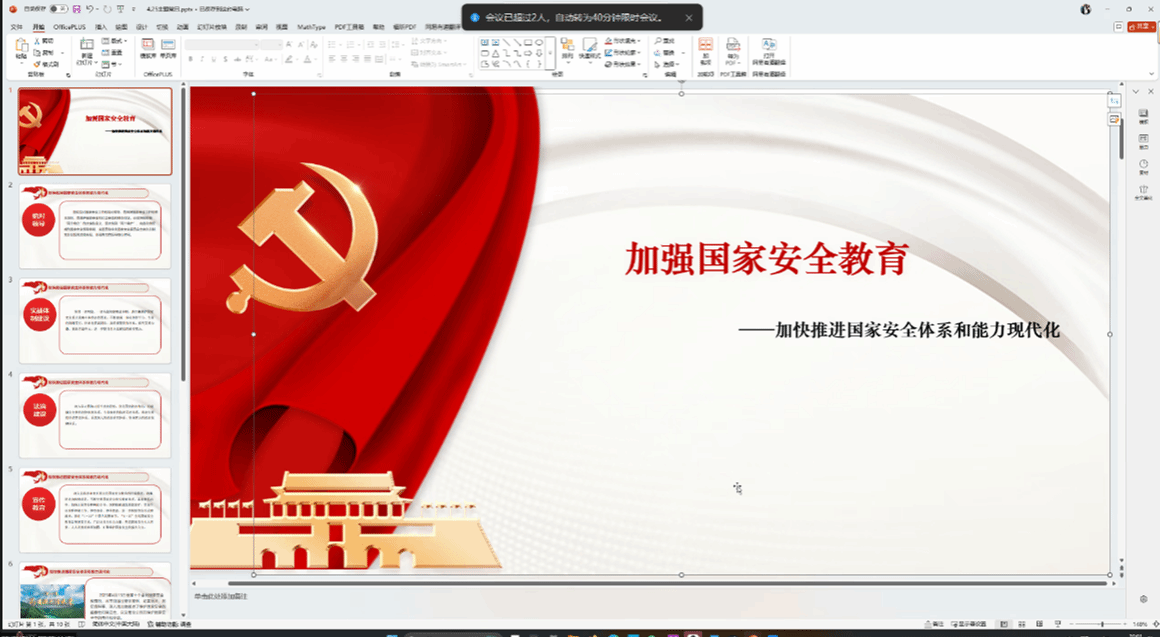
Task: Click the user account avatar in title bar
Action: 1085,10
